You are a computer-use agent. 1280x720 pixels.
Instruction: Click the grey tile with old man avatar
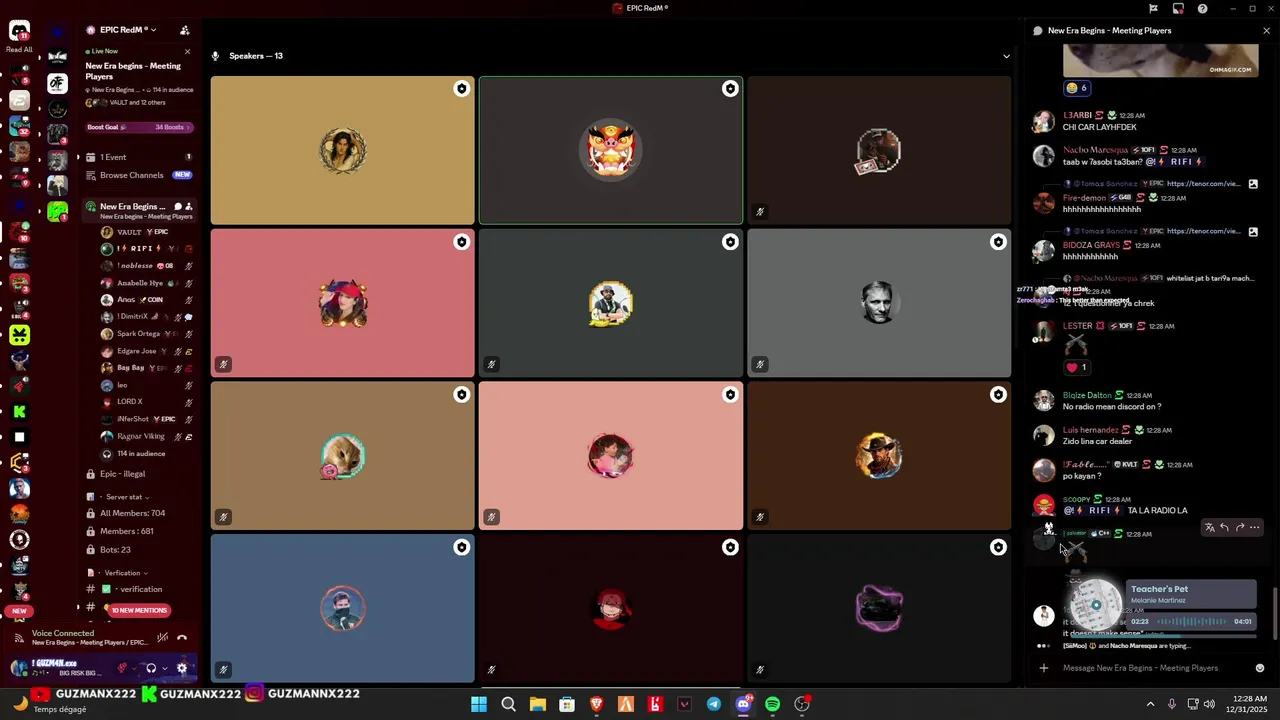point(879,303)
